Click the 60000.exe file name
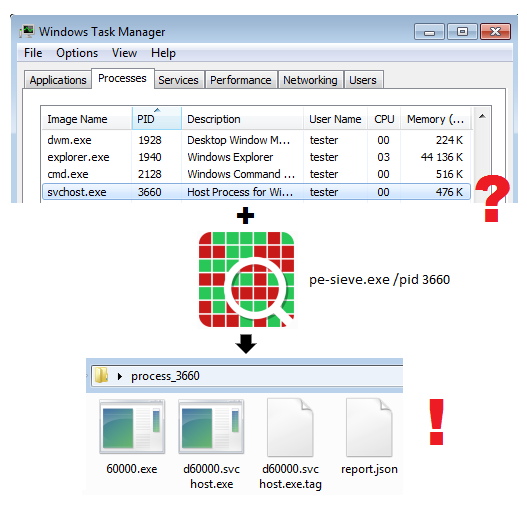 click(132, 469)
